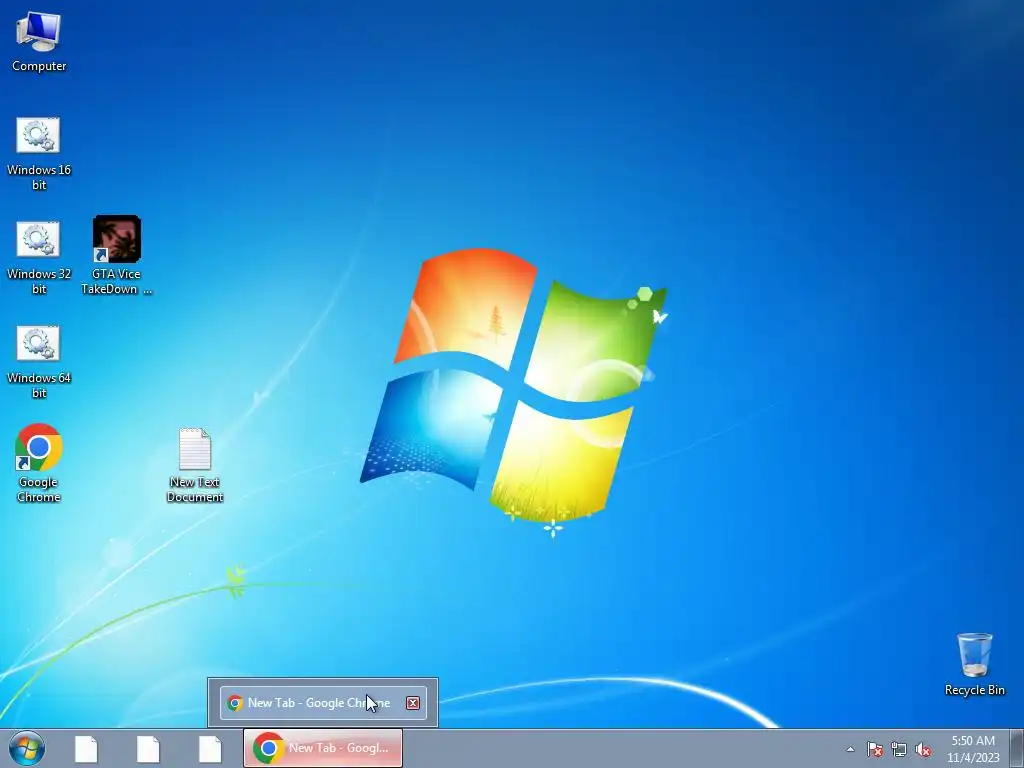Open the Windows Start menu orb
The width and height of the screenshot is (1024, 768).
click(27, 748)
